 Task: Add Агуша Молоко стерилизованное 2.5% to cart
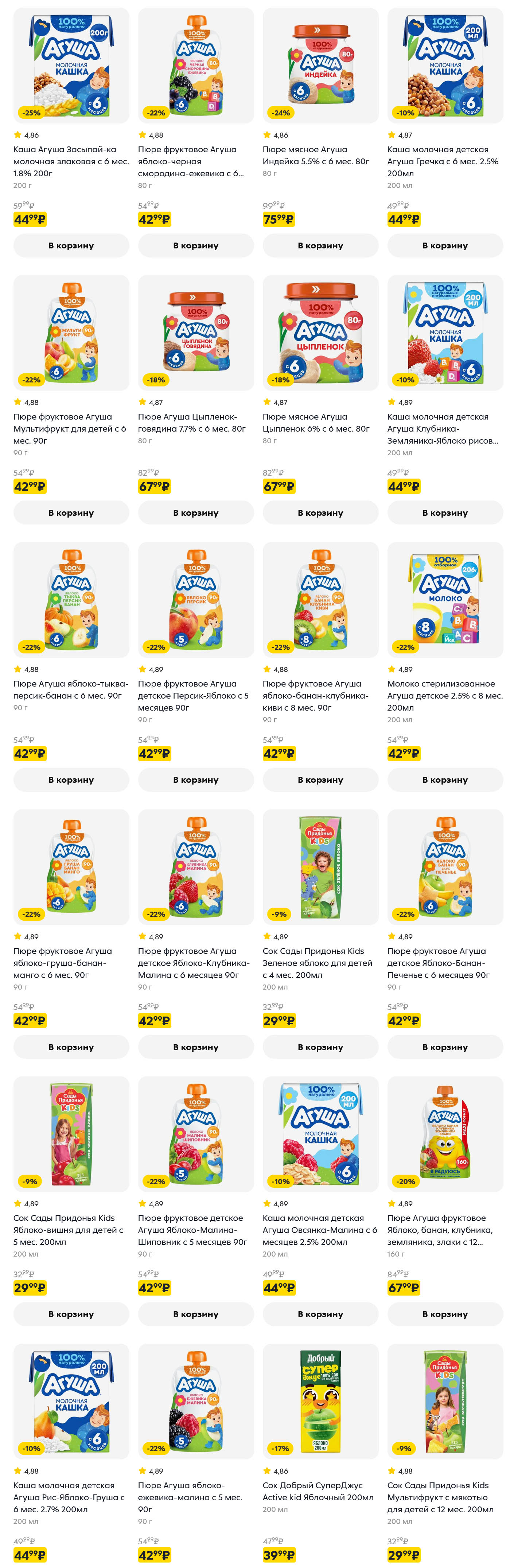click(445, 780)
